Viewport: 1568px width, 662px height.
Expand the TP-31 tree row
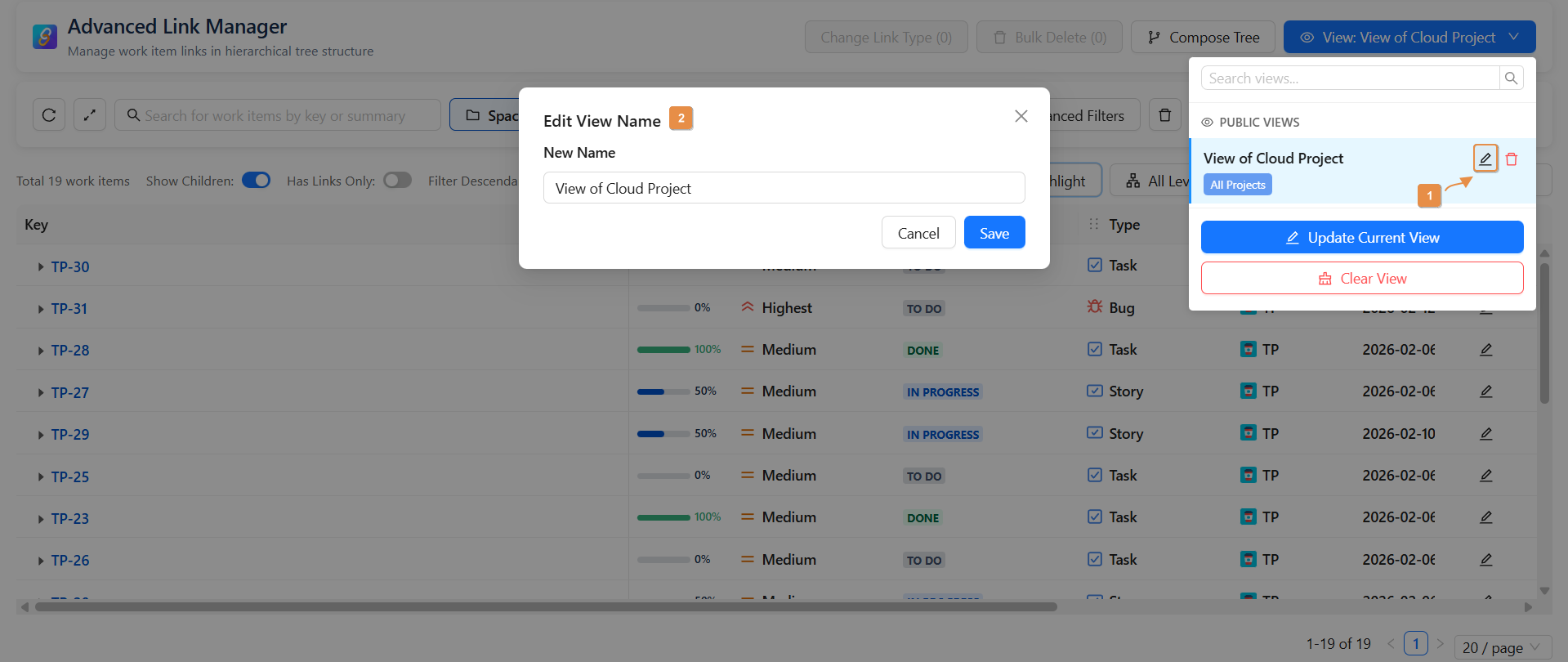pos(40,309)
